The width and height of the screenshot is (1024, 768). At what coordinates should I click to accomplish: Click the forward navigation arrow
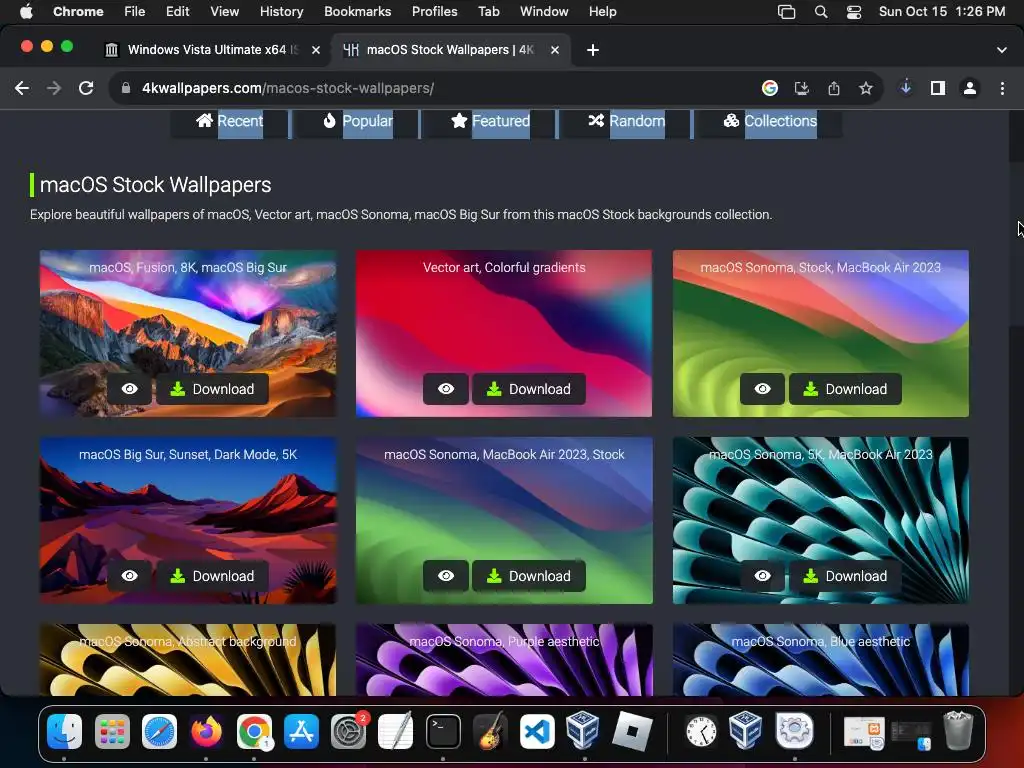point(54,88)
